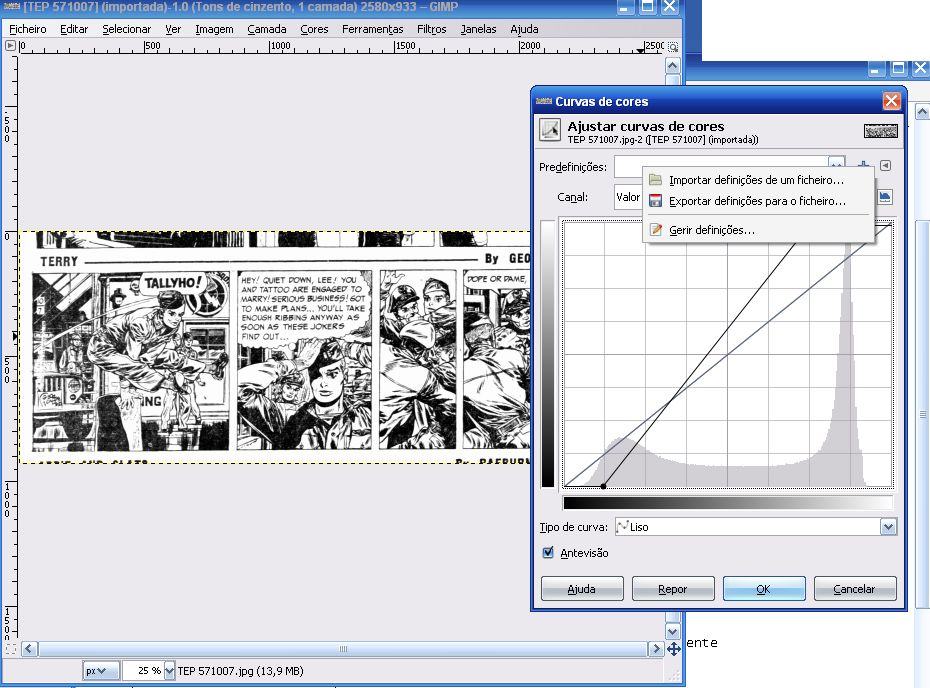
Task: Click the Ajuda button in Curves dialog
Action: pyautogui.click(x=582, y=589)
